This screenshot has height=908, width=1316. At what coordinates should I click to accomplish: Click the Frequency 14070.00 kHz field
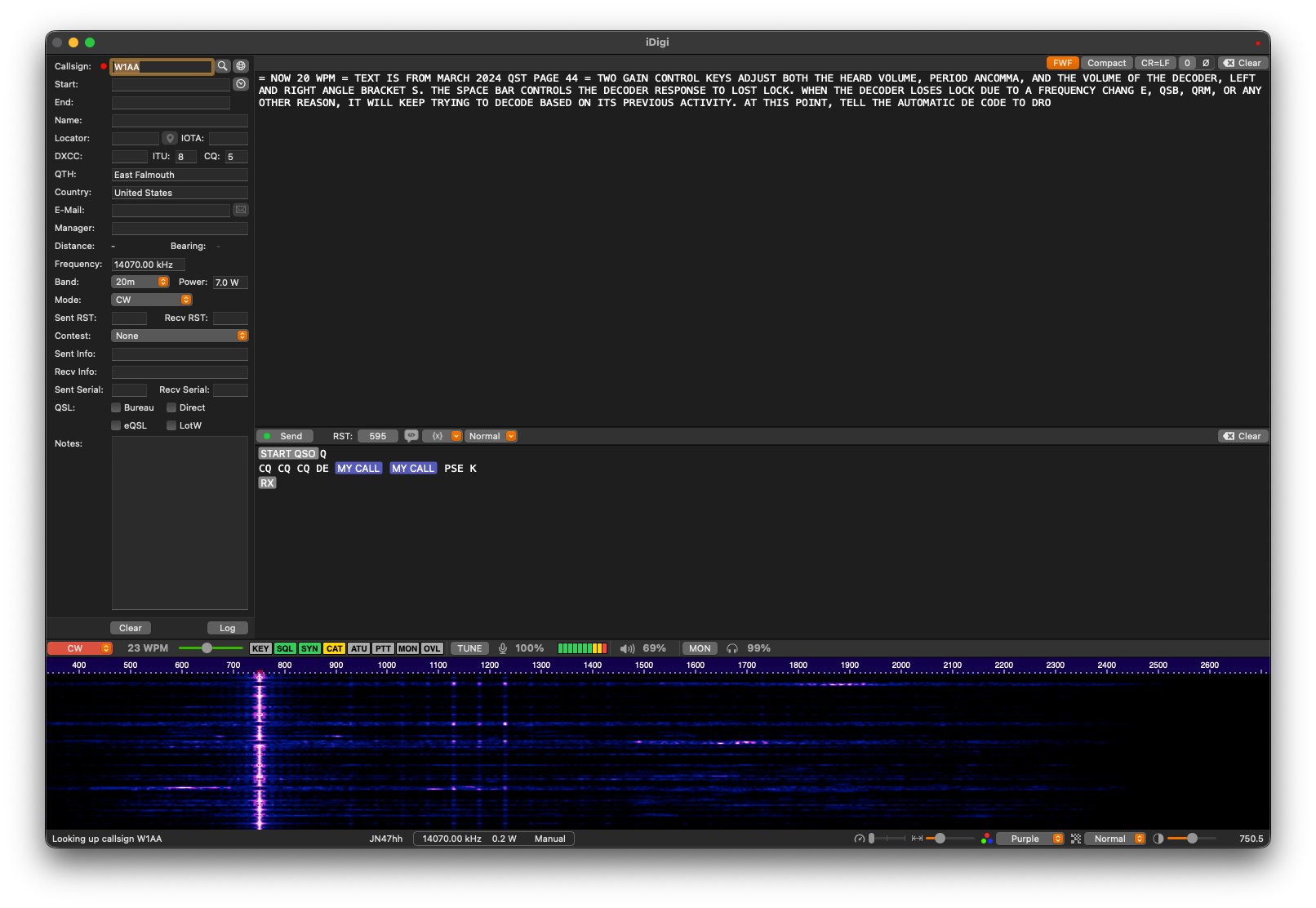148,265
